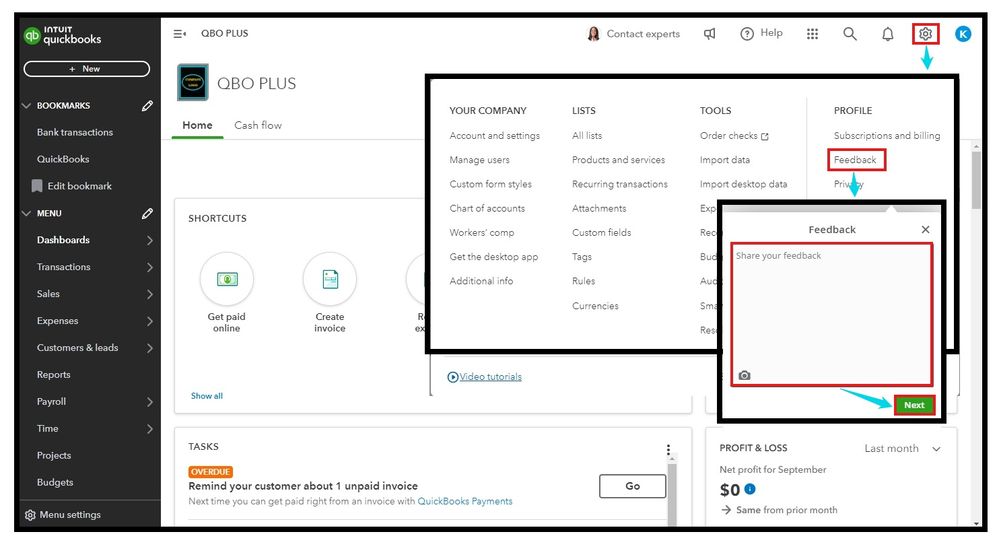
Task: Open Custom form styles
Action: [x=491, y=184]
